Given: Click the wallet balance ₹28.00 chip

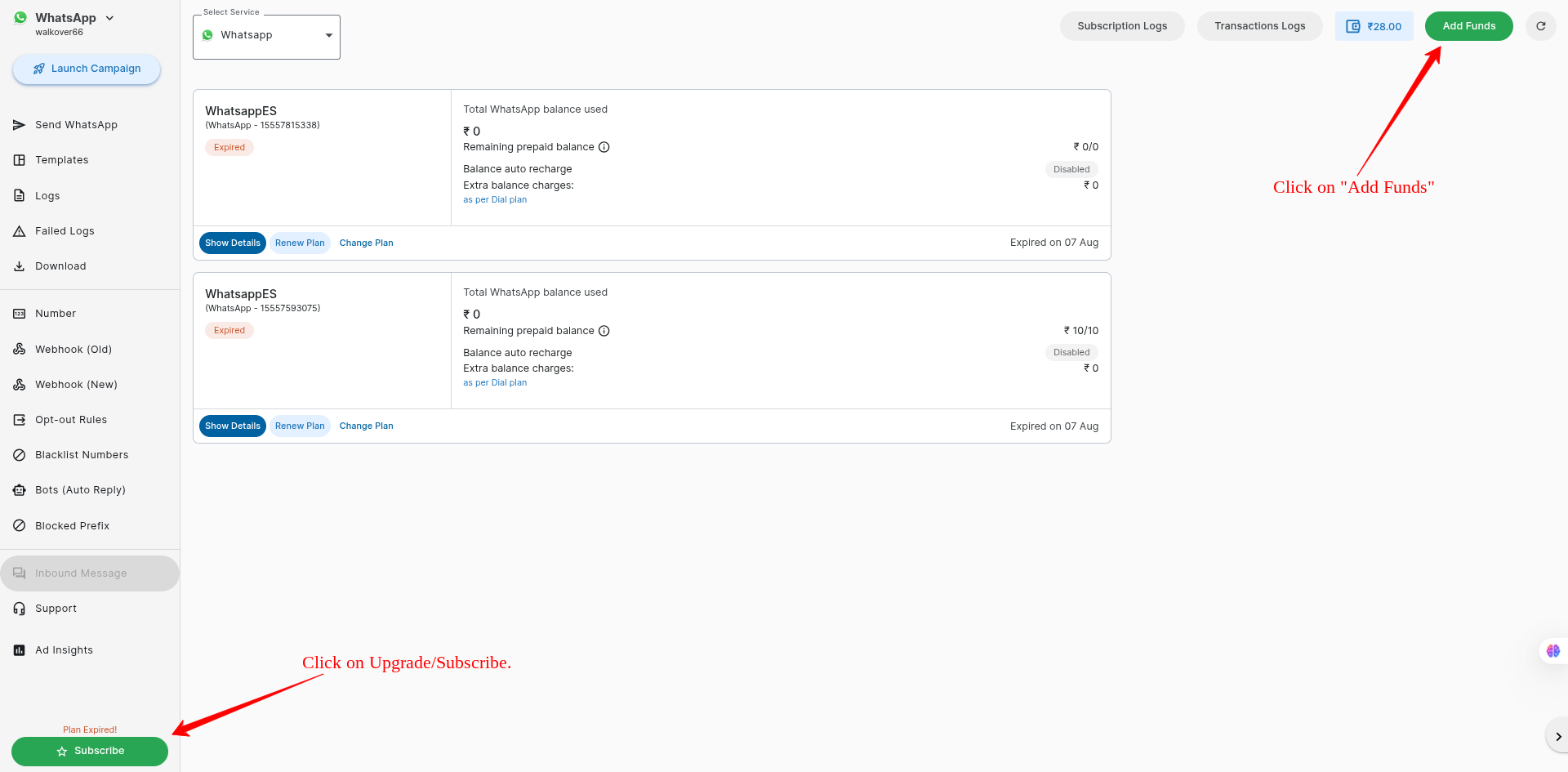Looking at the screenshot, I should pyautogui.click(x=1374, y=26).
